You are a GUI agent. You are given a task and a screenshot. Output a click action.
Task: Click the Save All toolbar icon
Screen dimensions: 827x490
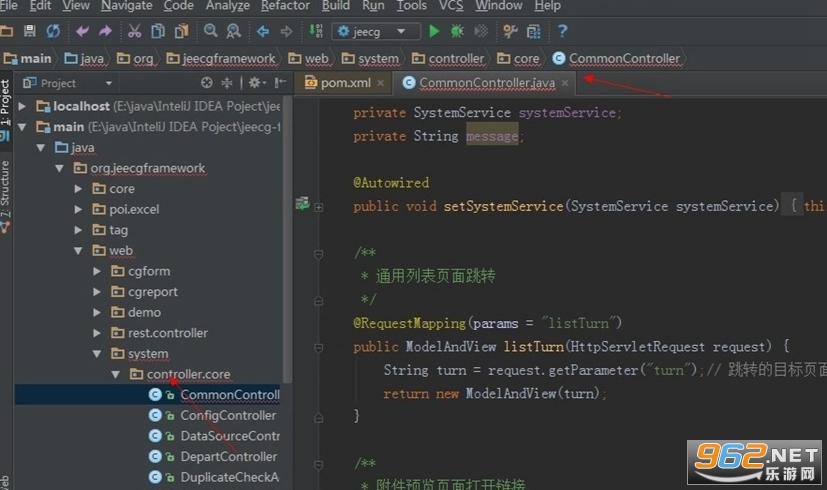click(30, 31)
